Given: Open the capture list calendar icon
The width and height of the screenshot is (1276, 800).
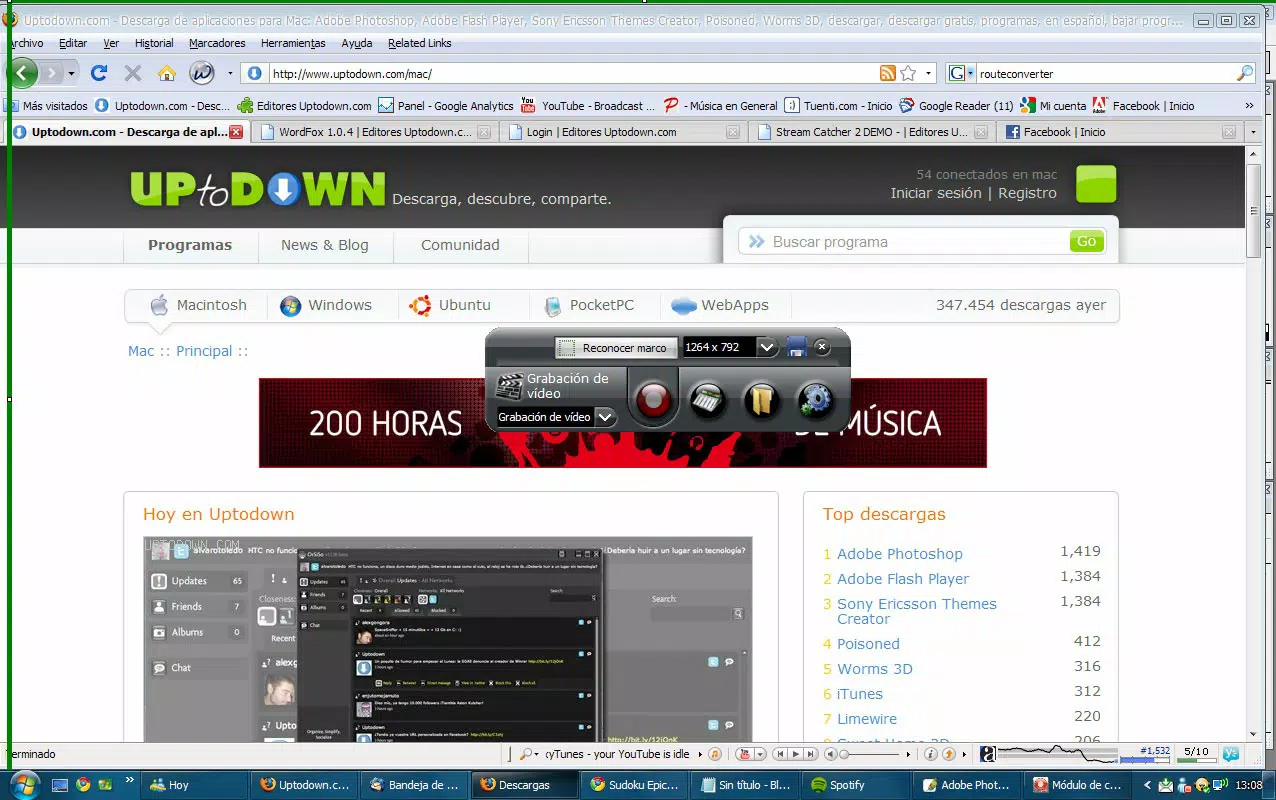Looking at the screenshot, I should click(x=708, y=400).
